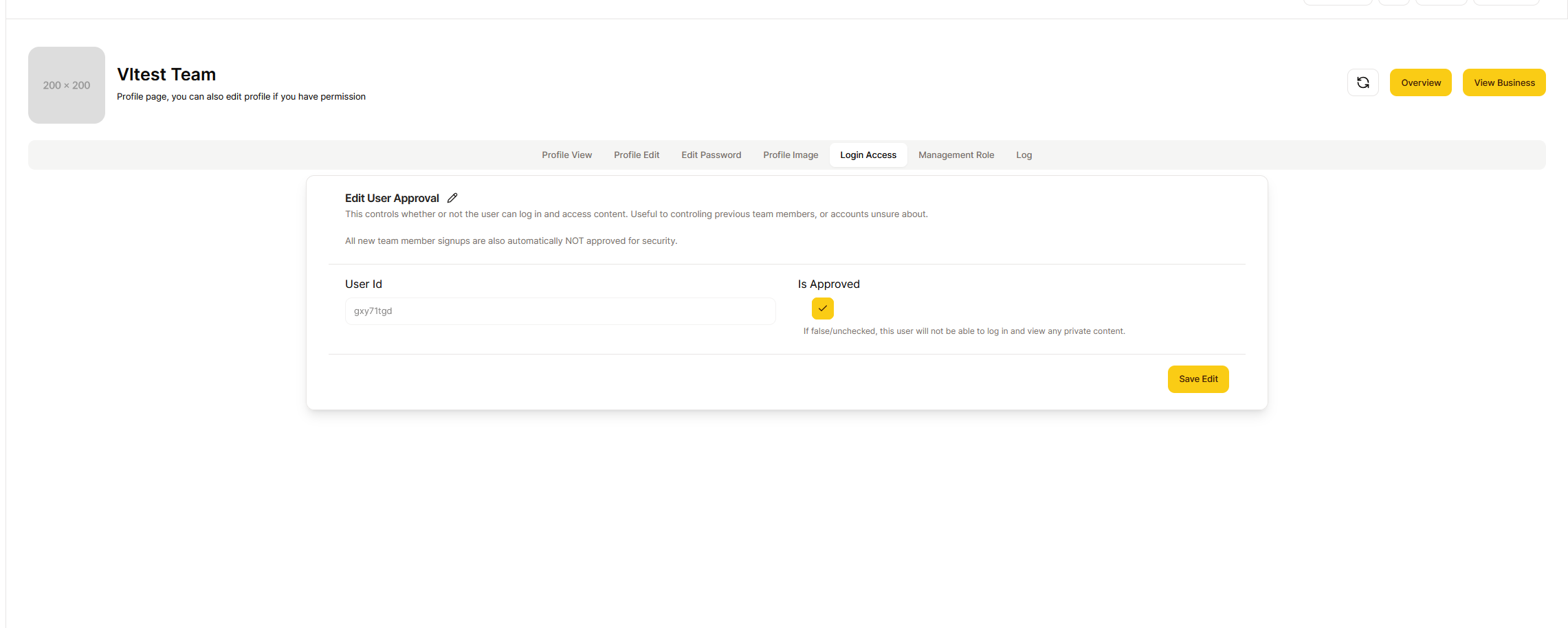This screenshot has width=1568, height=628.
Task: Click the 'If false/unchecked' helper text
Action: 964,331
